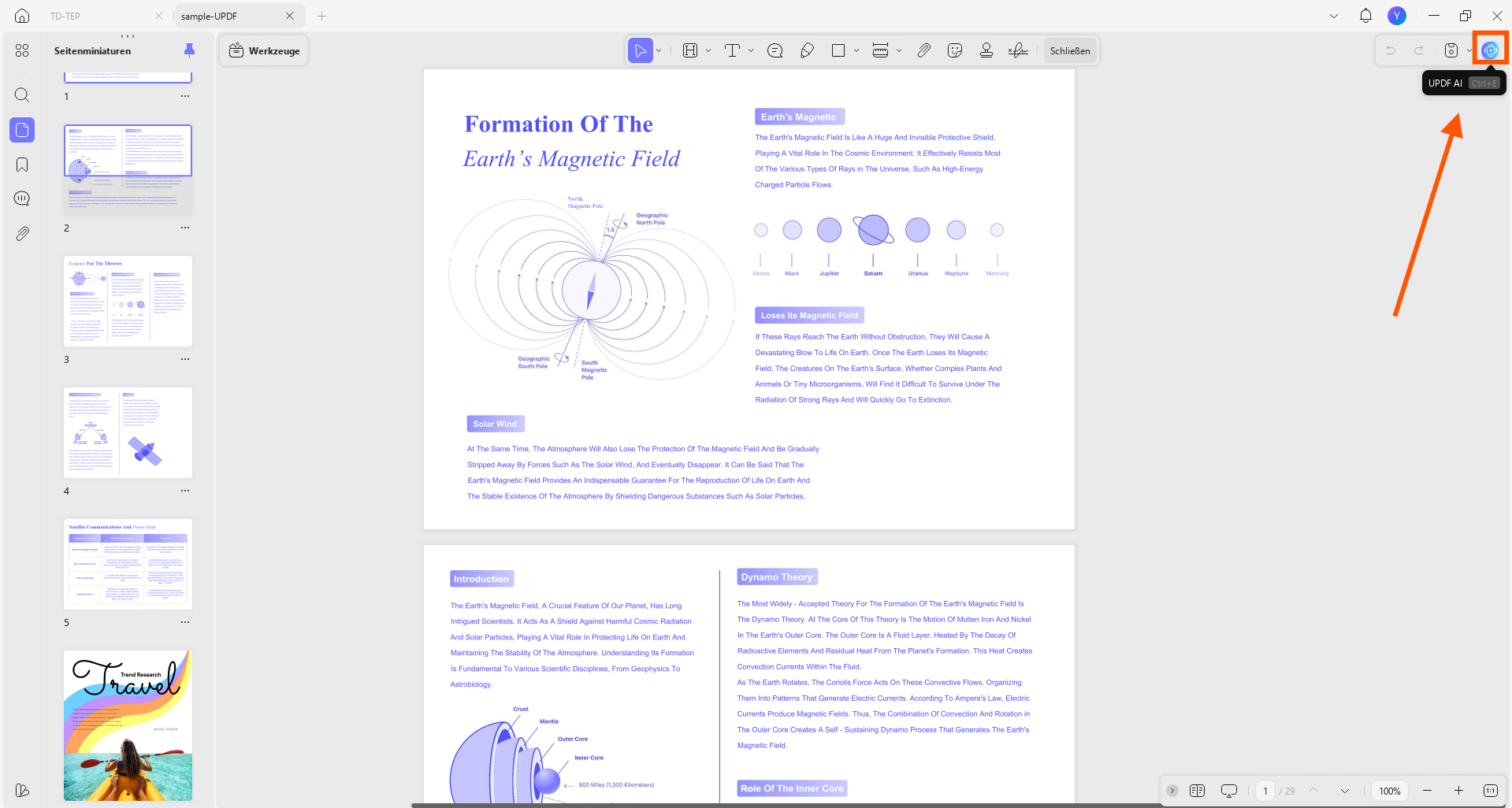Viewport: 1512px width, 808px height.
Task: Show the page thumbnails panel icon
Action: [22, 130]
